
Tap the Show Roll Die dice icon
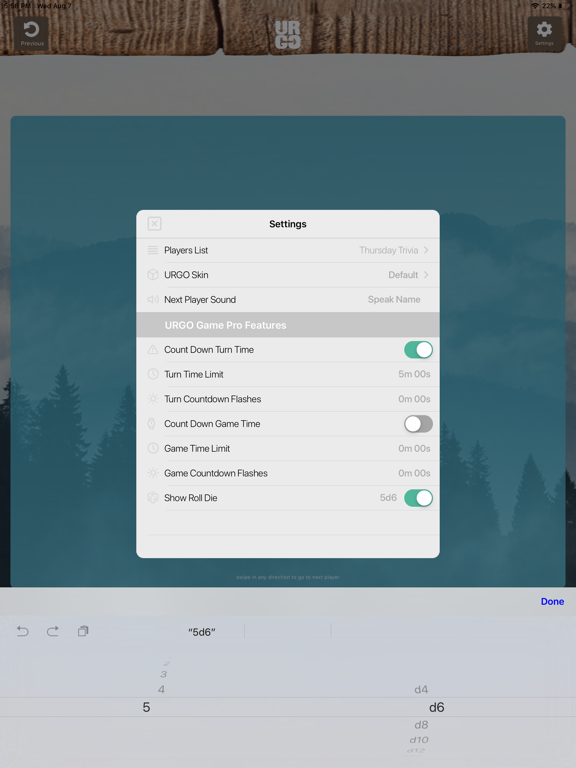click(x=153, y=498)
